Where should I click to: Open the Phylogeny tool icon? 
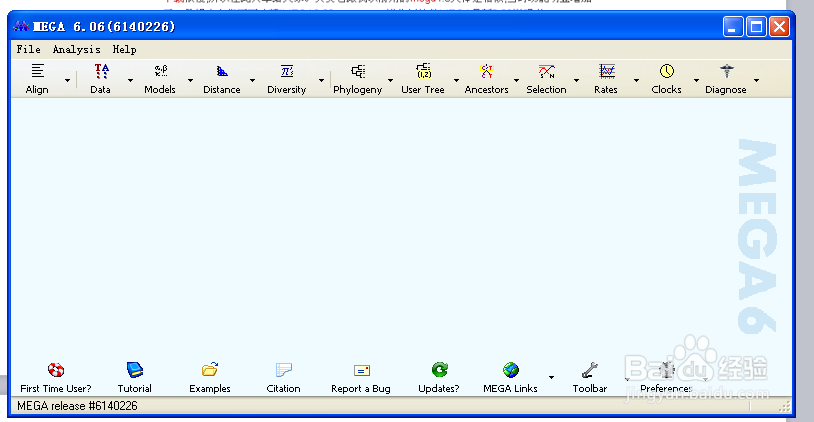[358, 71]
